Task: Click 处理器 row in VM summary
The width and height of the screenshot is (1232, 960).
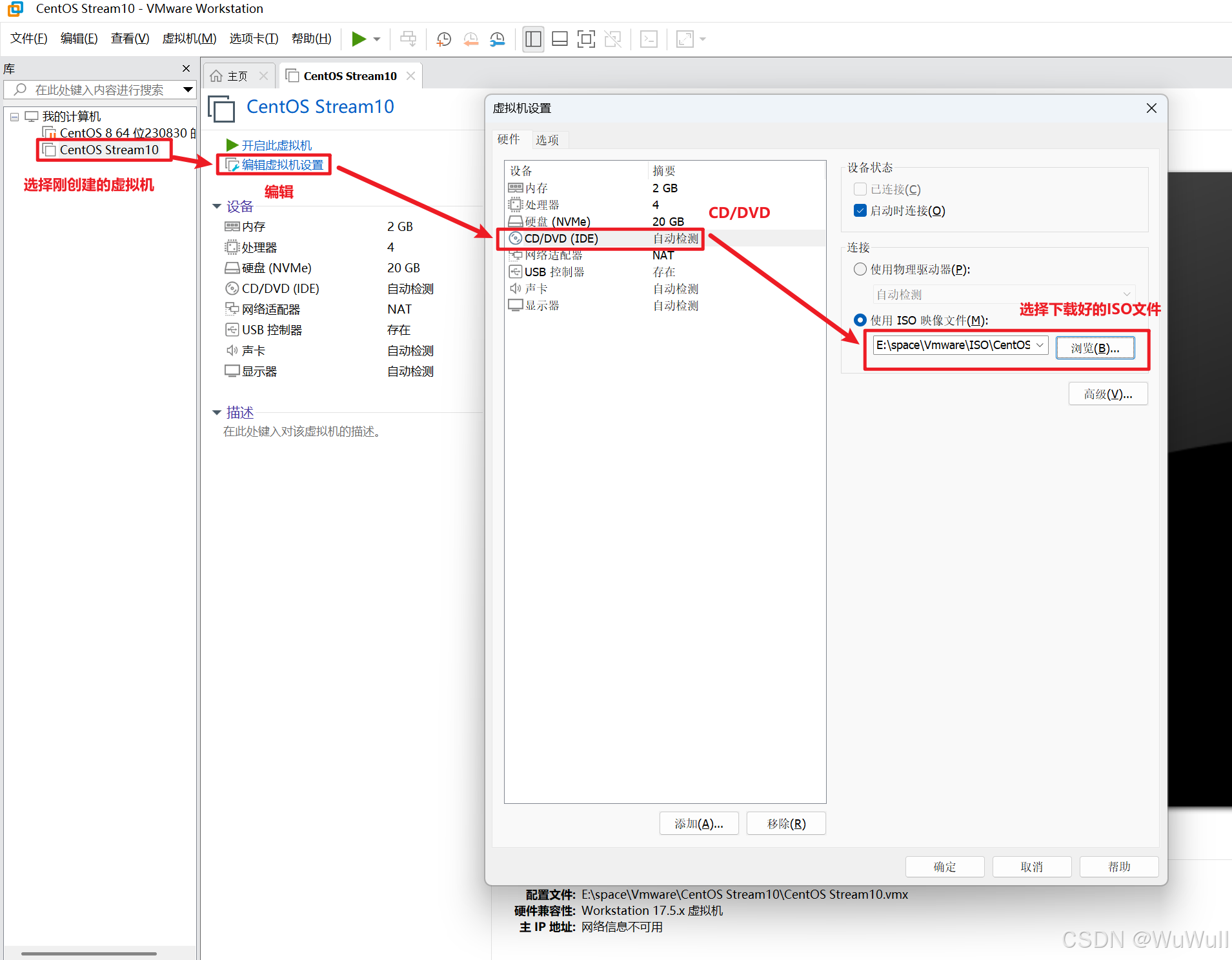Action: pos(329,247)
